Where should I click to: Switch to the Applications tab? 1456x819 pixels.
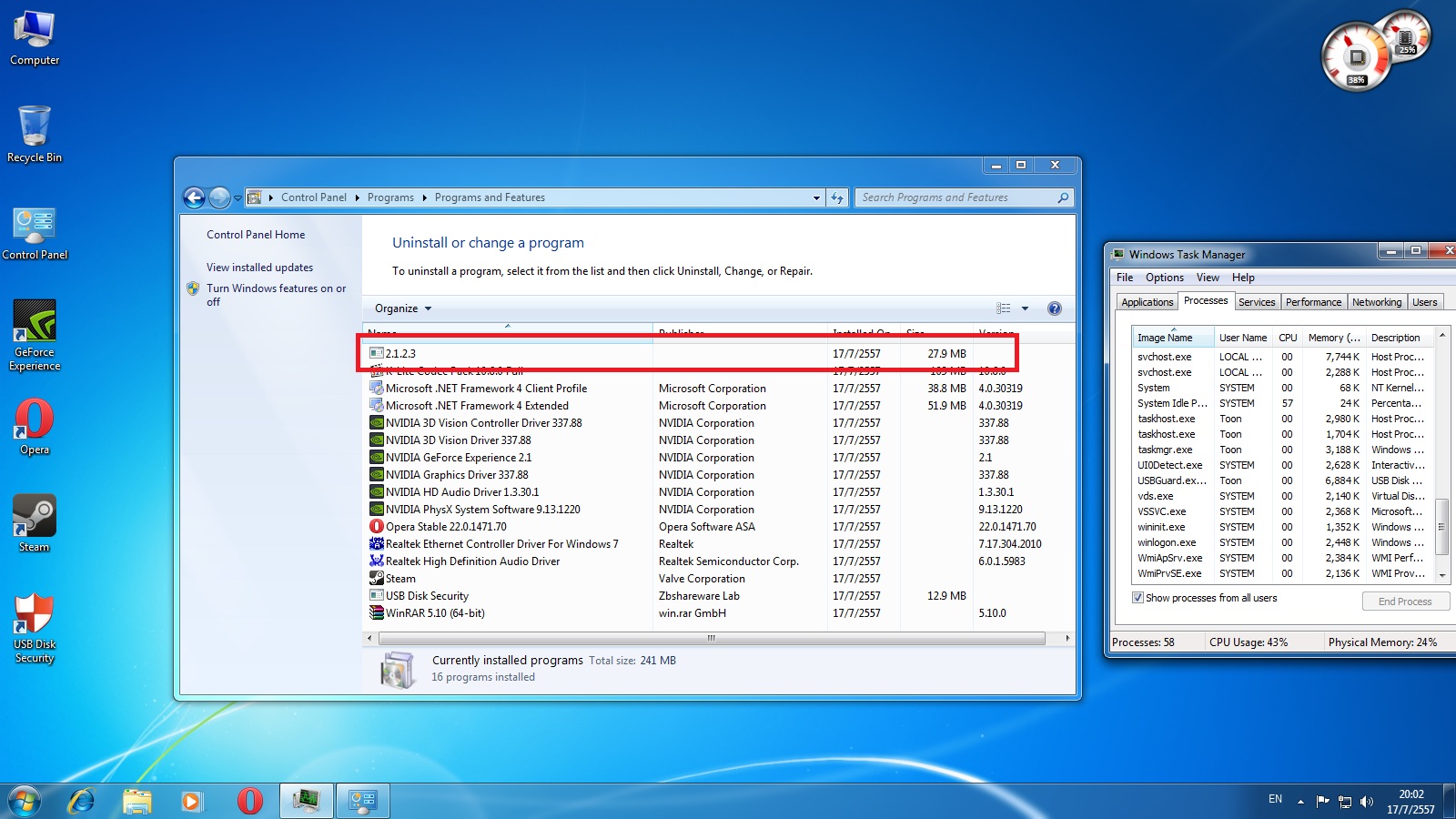tap(1147, 302)
